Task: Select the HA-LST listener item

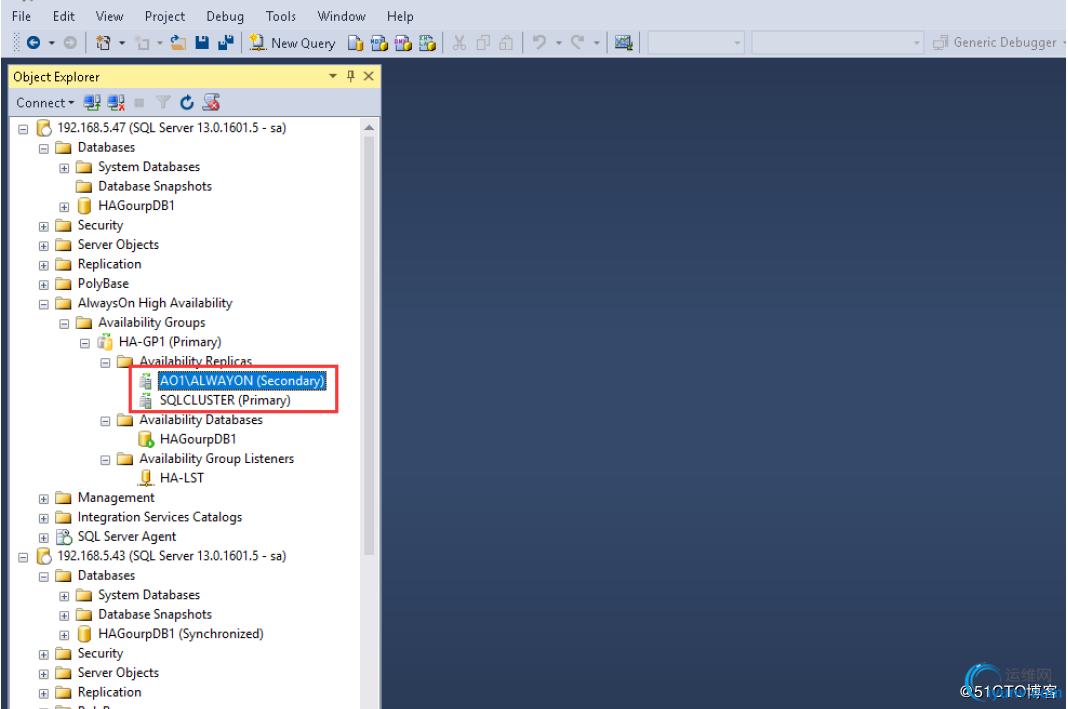Action: point(181,478)
